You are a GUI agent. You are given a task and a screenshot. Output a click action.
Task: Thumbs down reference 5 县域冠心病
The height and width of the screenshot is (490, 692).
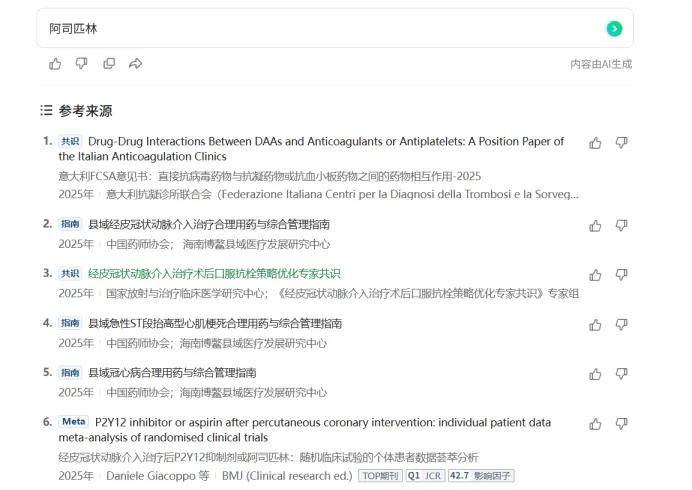[621, 374]
